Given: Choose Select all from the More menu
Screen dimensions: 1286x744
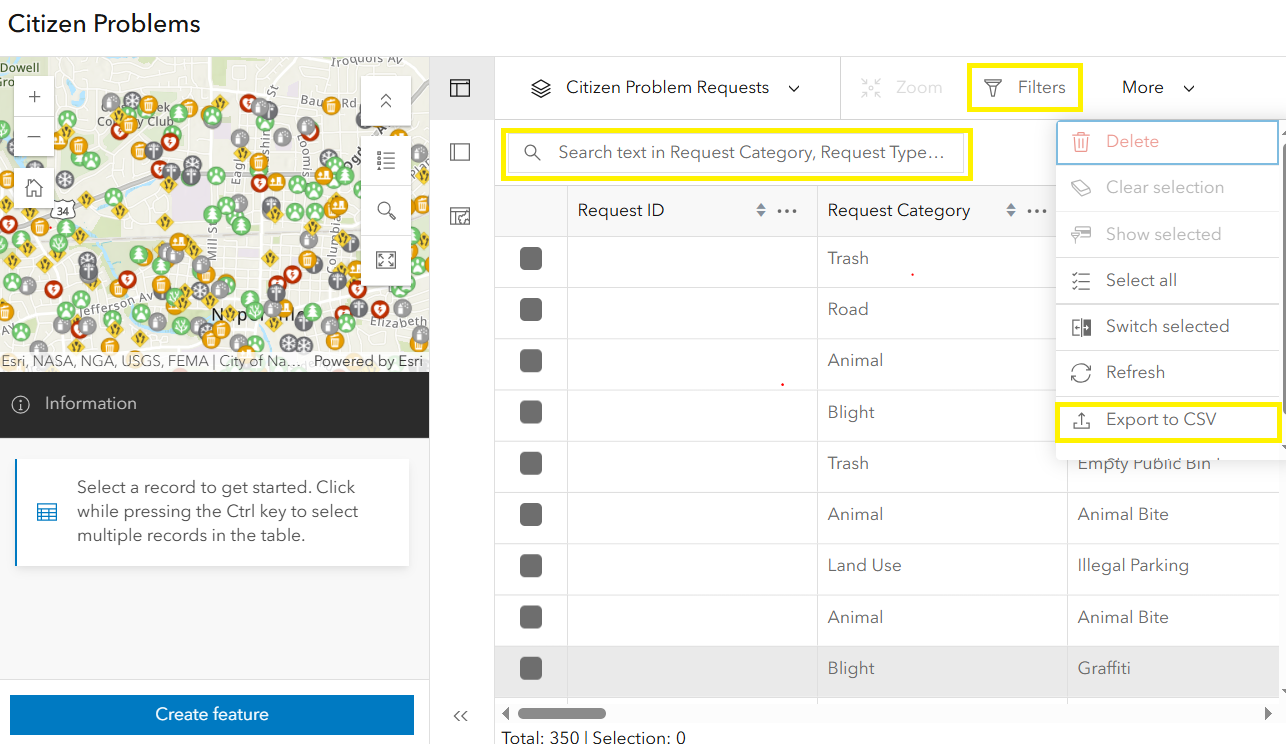Looking at the screenshot, I should click(x=1141, y=281).
